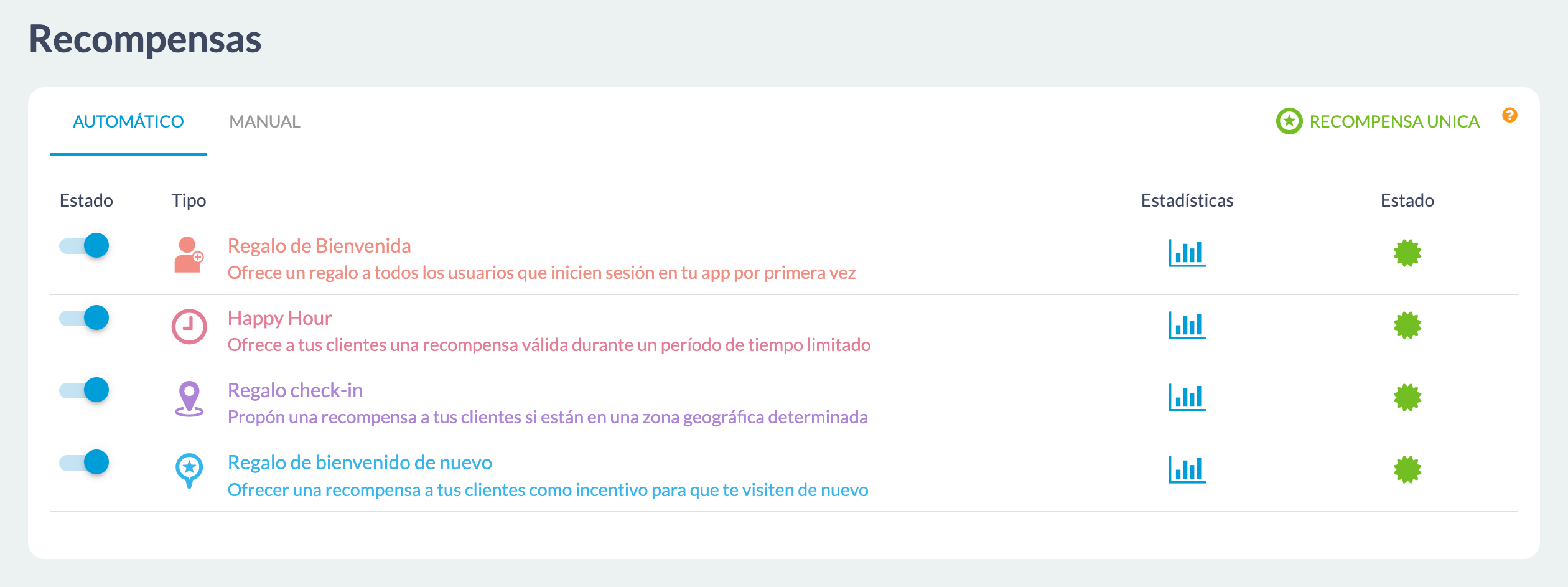Click the orange help question mark icon
Screen dimensions: 1568x587
pyautogui.click(x=1509, y=115)
